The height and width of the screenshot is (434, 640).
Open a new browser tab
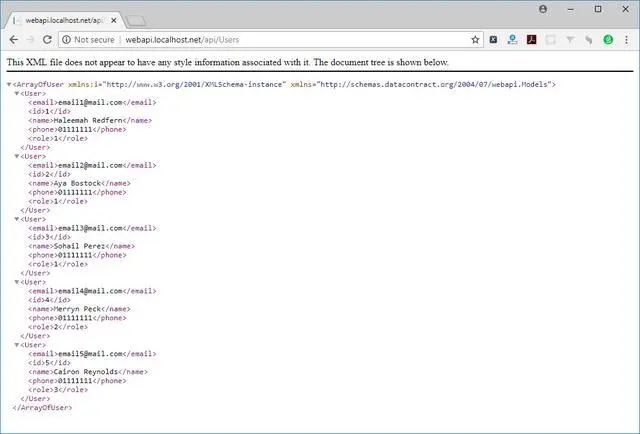click(x=136, y=18)
